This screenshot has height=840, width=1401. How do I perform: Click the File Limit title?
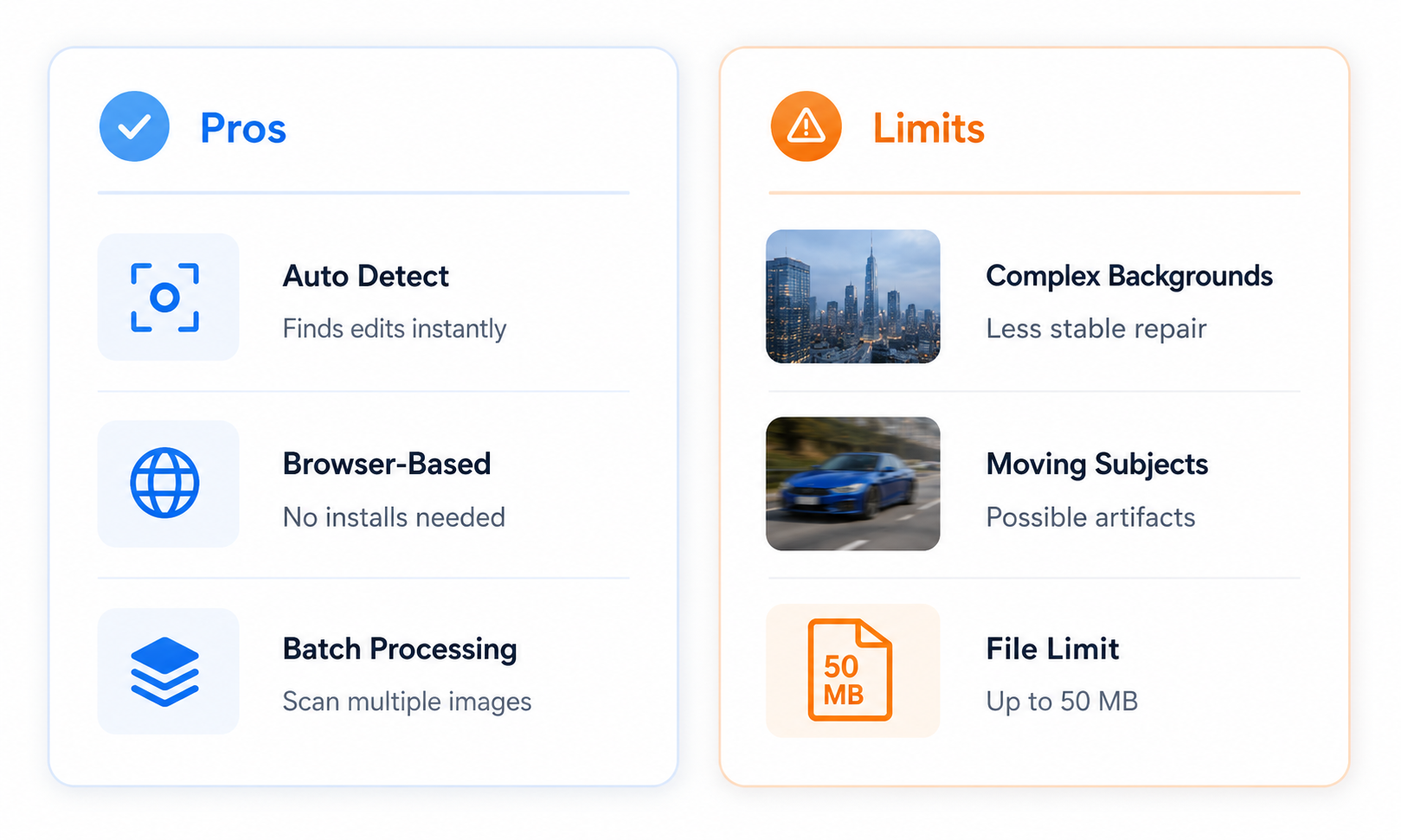pyautogui.click(x=1052, y=649)
